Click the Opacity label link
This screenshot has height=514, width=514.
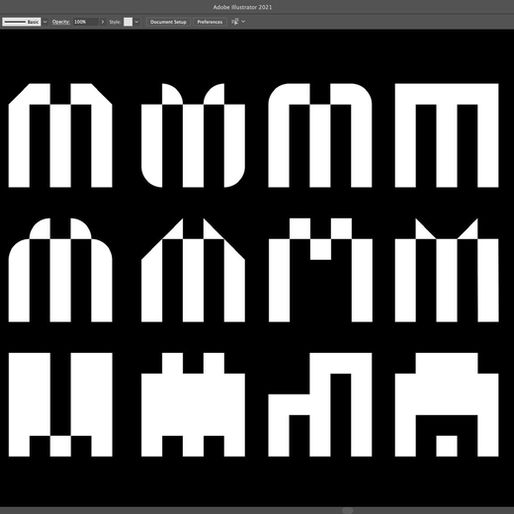coord(61,22)
